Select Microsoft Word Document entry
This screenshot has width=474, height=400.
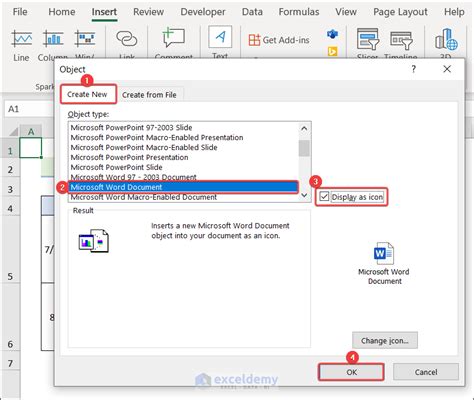click(184, 187)
